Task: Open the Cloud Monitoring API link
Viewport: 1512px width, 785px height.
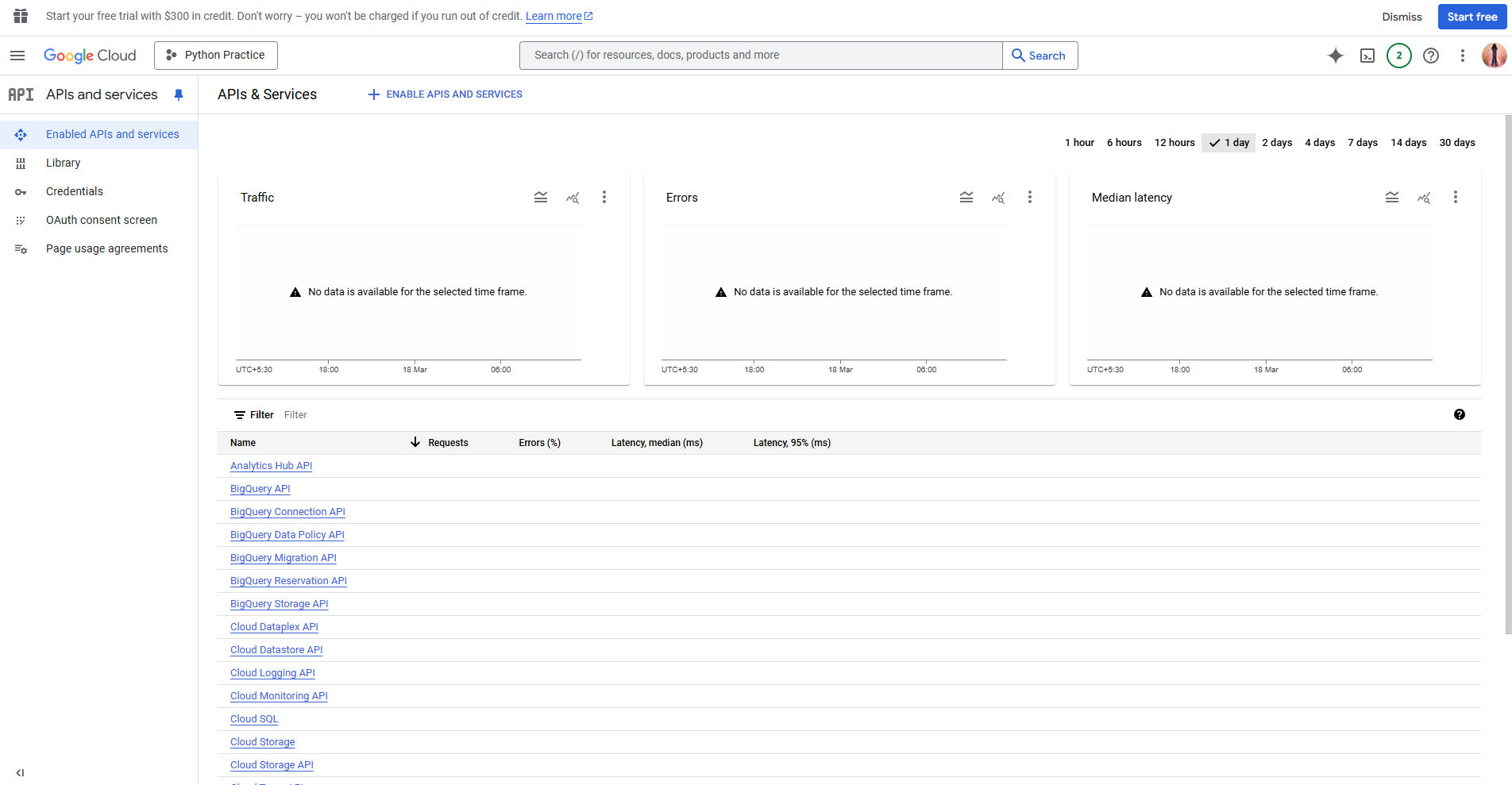Action: coord(279,696)
